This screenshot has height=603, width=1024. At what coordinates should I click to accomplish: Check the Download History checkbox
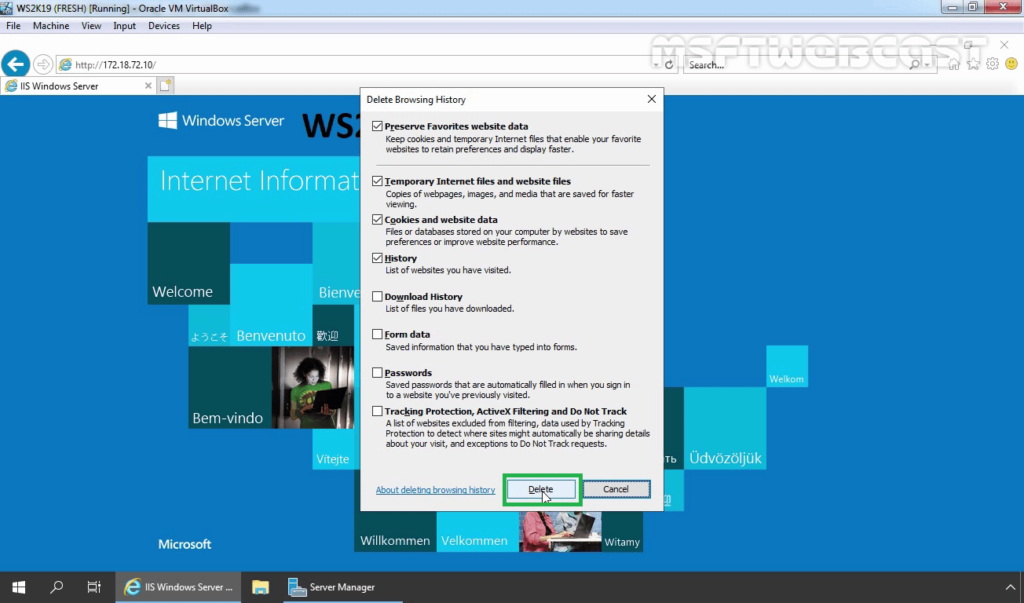pyautogui.click(x=377, y=296)
